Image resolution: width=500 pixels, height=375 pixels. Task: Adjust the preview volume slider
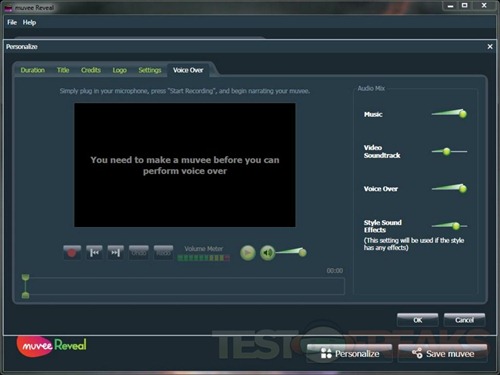click(291, 252)
